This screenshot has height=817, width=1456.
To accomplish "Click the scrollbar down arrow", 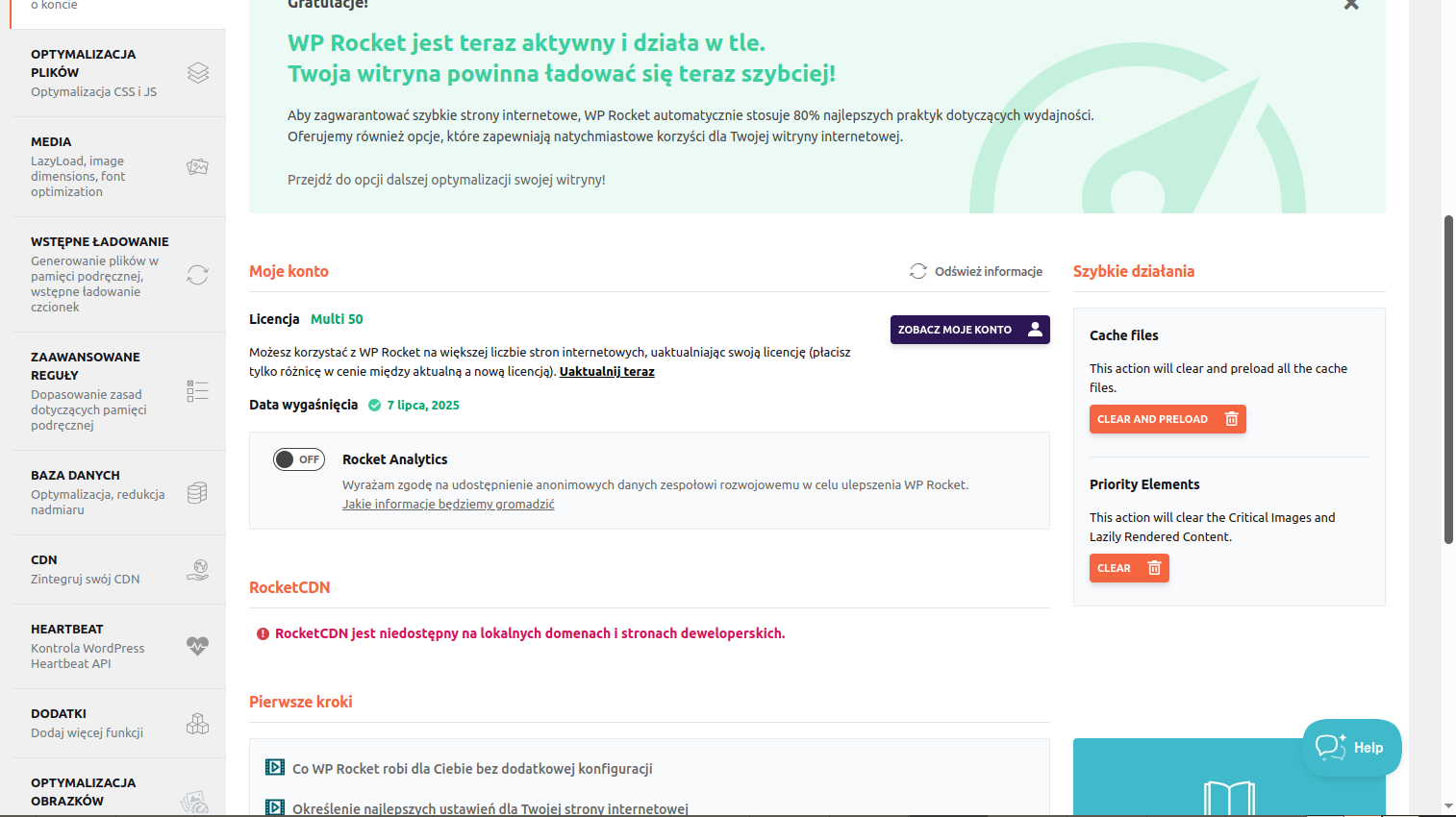I will coord(1448,805).
